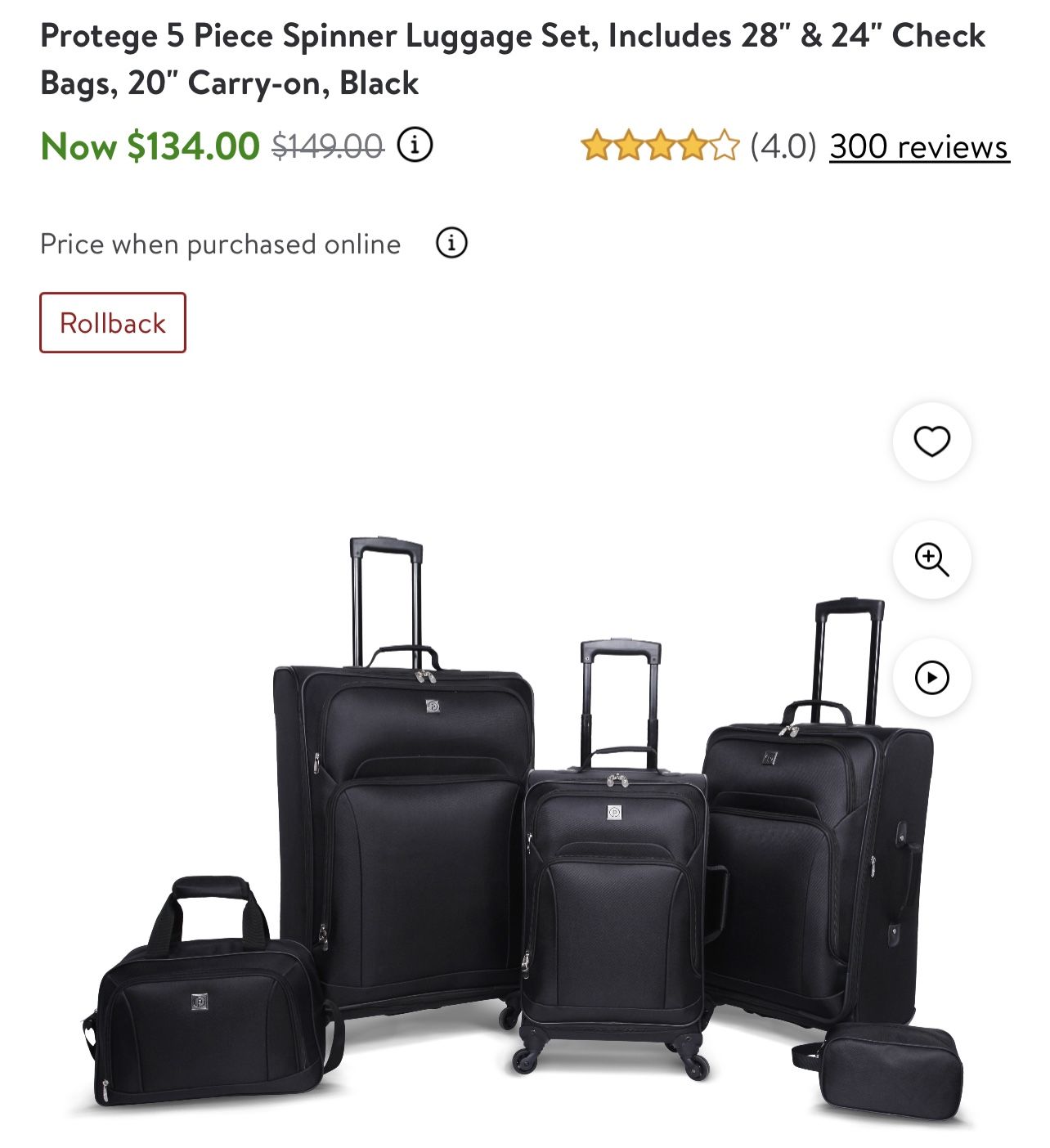Select the star rating display
This screenshot has height=1148, width=1050.
pyautogui.click(x=659, y=146)
